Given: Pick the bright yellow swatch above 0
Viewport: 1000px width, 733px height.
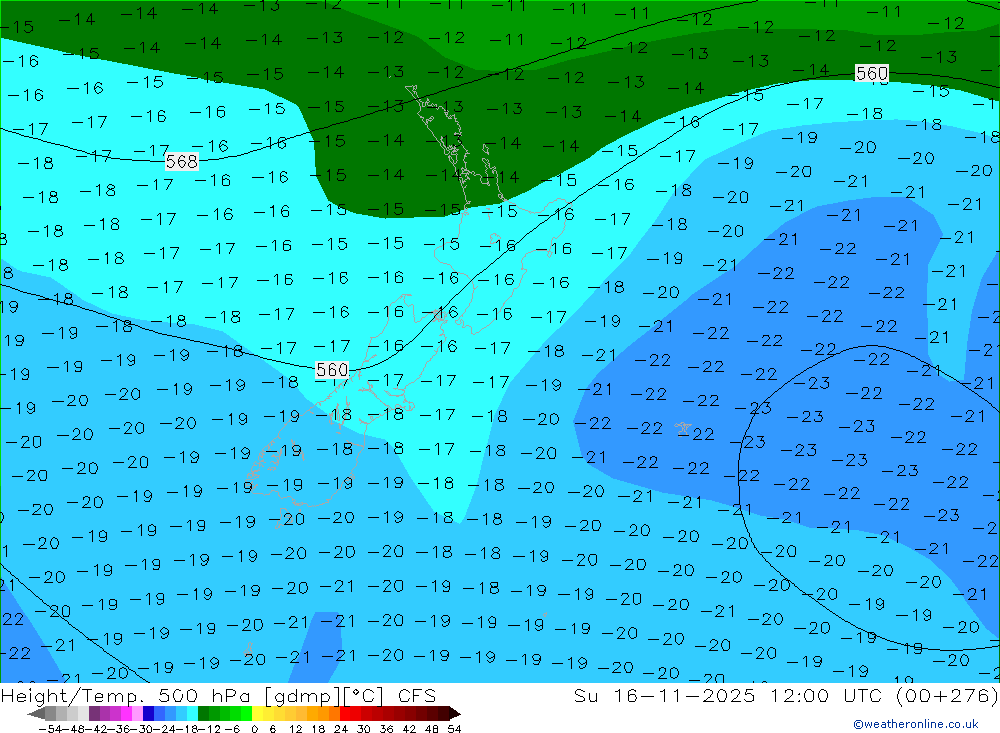Looking at the screenshot, I should 257,713.
